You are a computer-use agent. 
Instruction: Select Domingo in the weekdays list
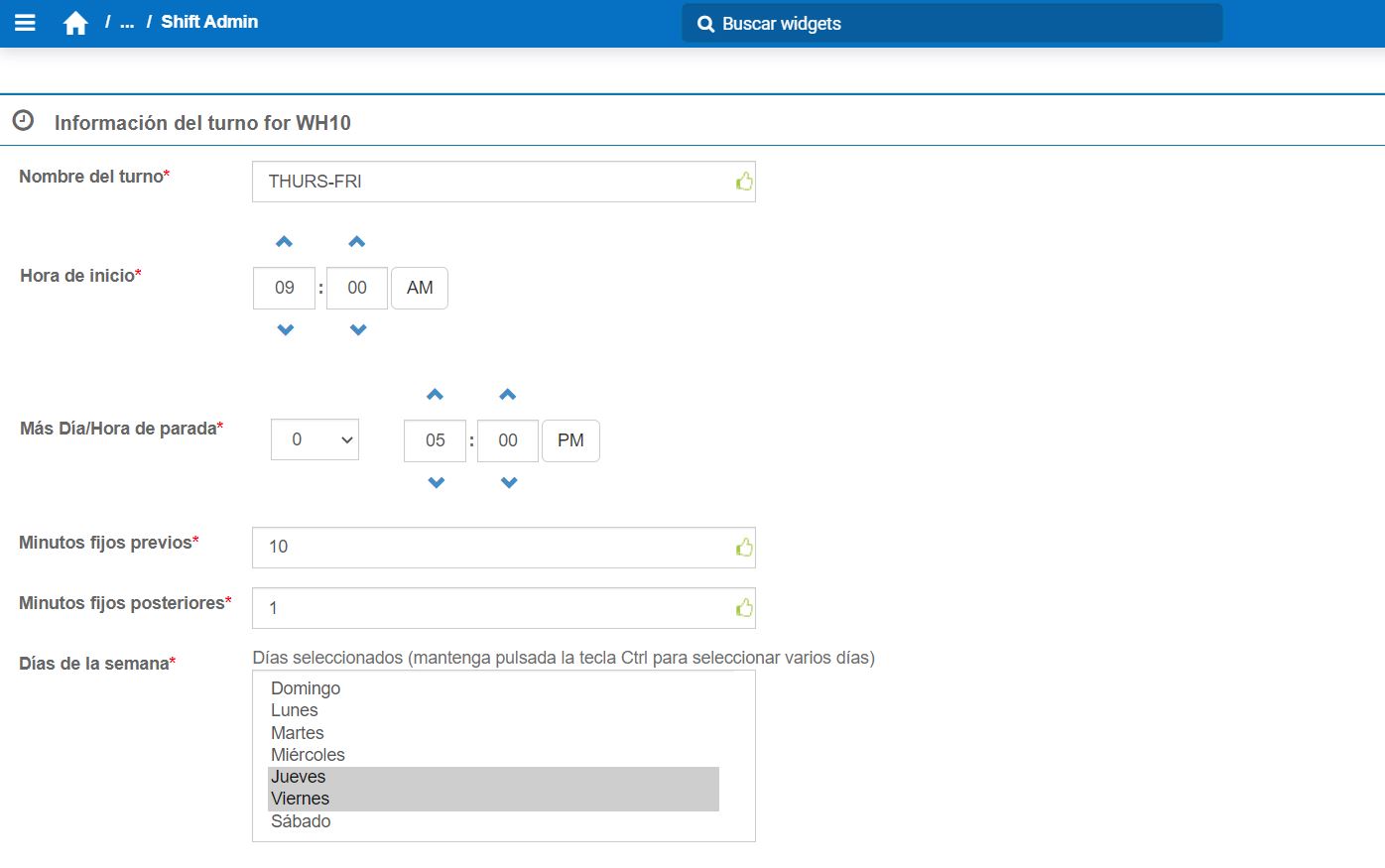(x=306, y=688)
